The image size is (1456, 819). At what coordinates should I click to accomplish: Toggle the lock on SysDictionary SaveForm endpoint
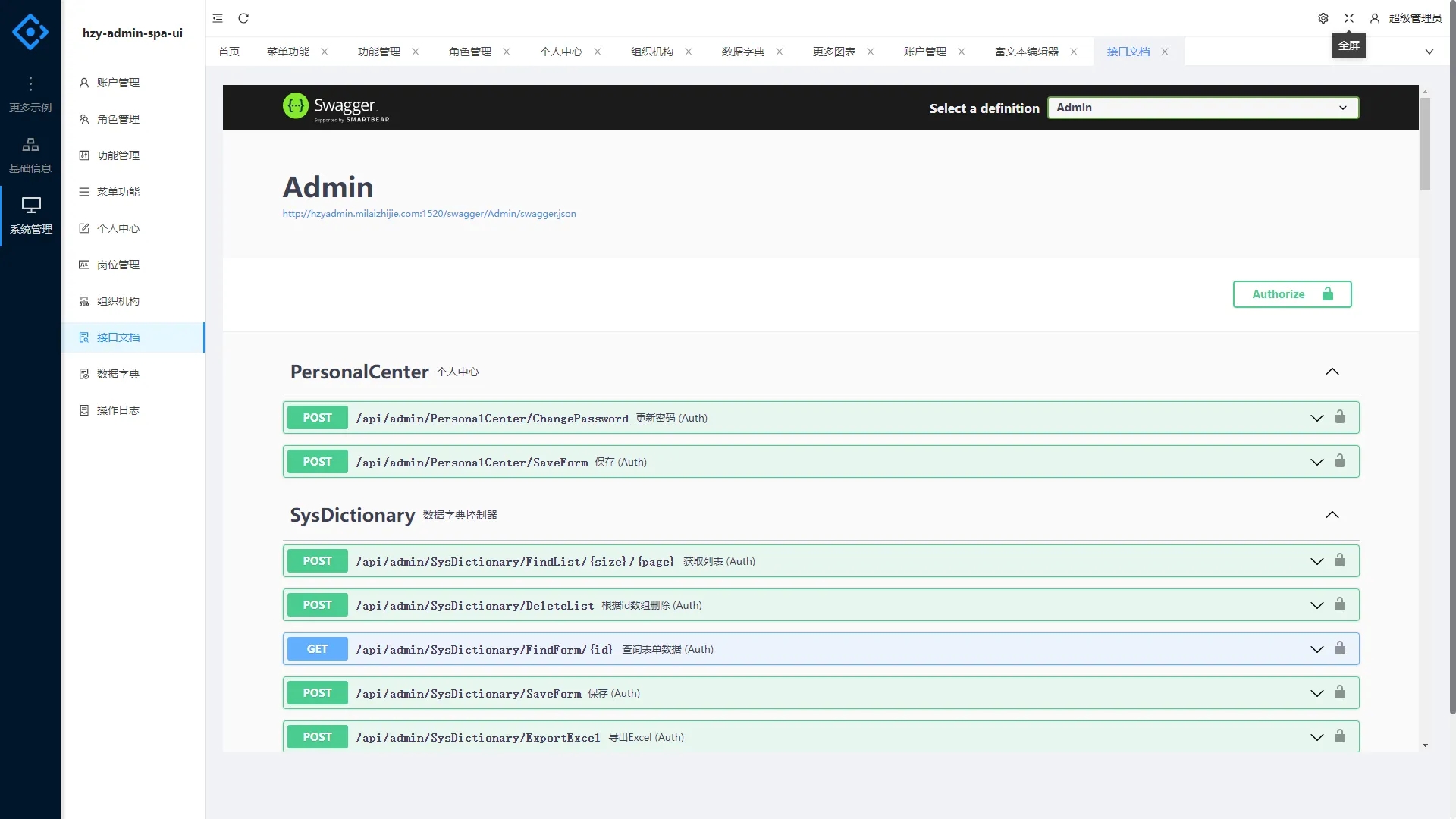point(1340,692)
